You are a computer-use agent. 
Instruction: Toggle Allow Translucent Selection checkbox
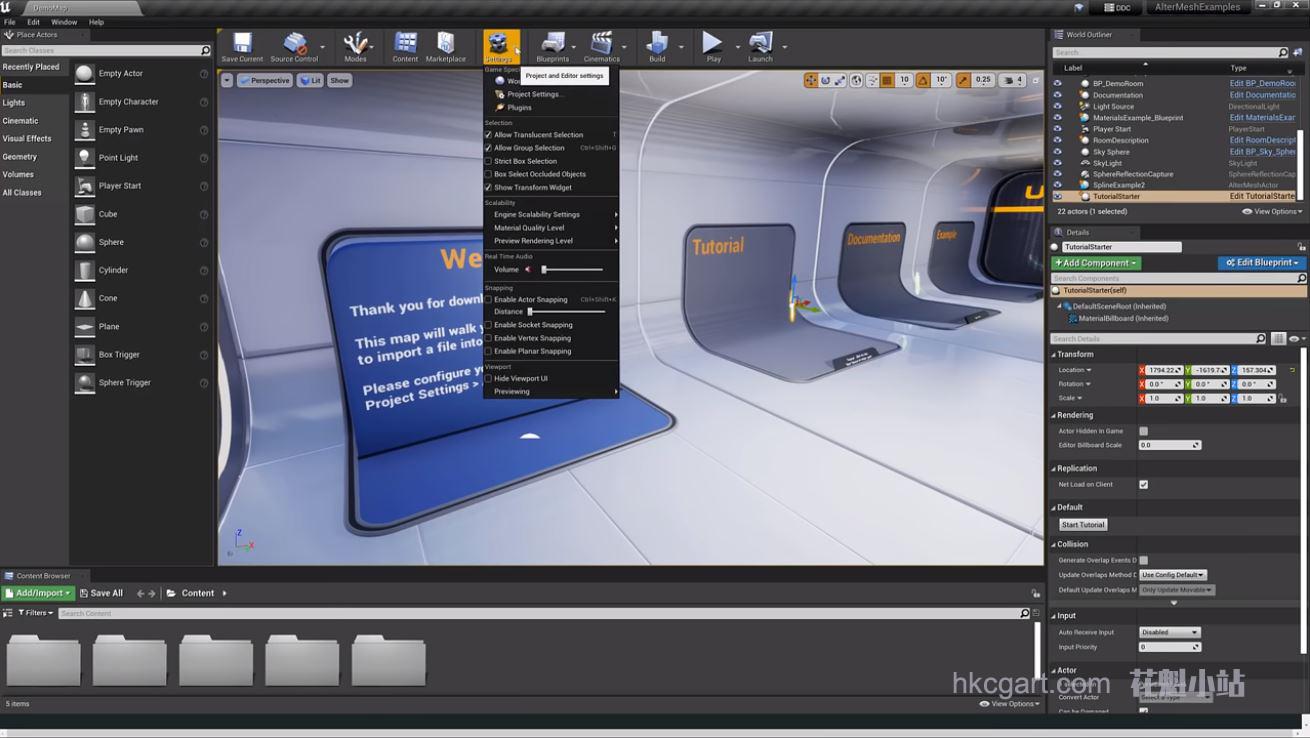click(488, 135)
